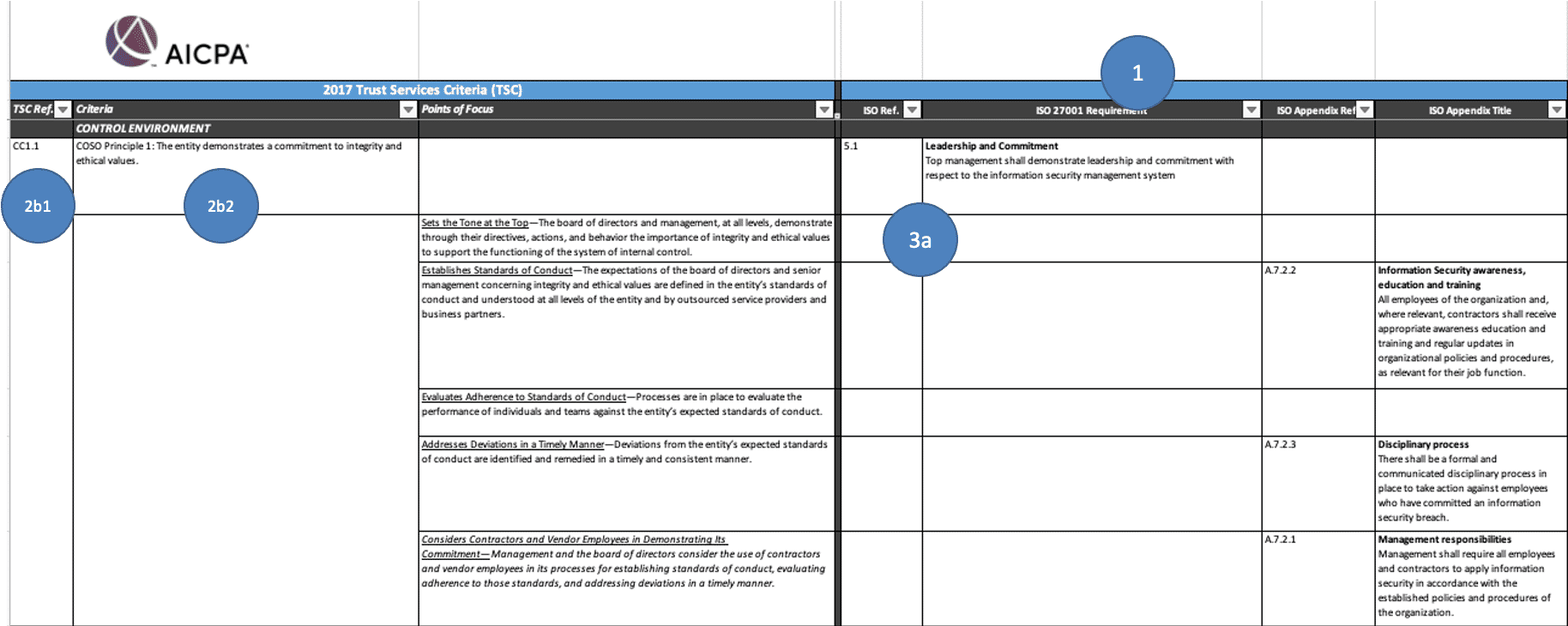Select appendix ref cell 'A.7.2.1'
The height and width of the screenshot is (626, 1568).
(1318, 578)
